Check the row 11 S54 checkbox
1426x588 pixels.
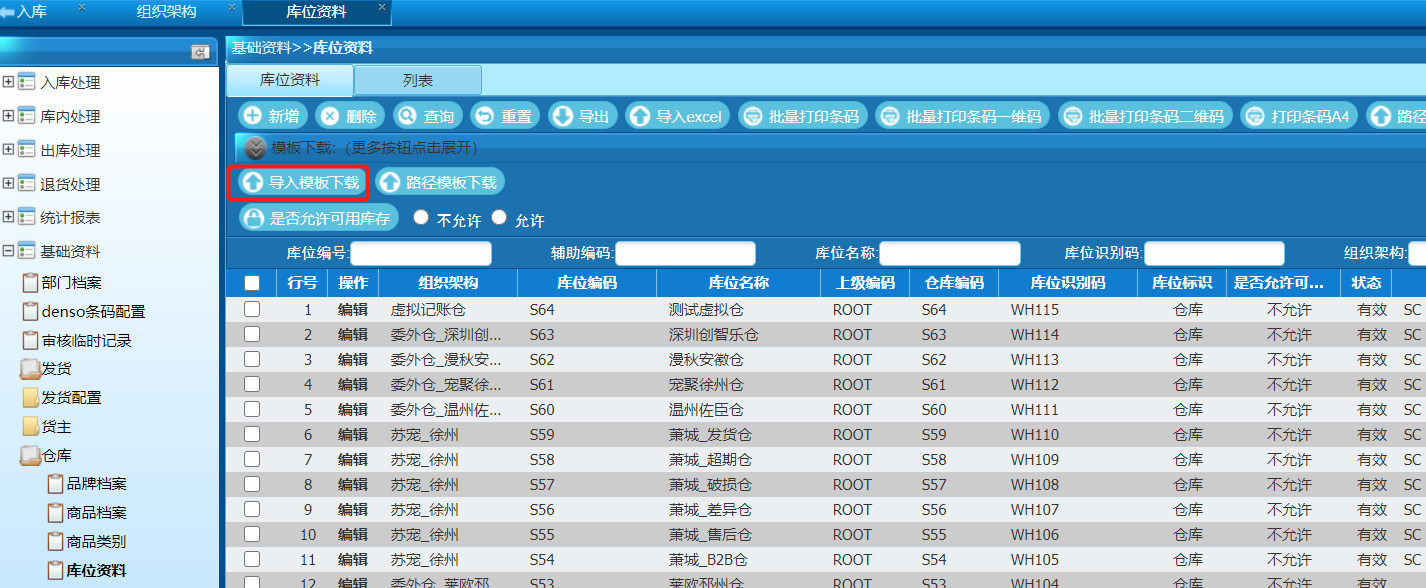252,559
